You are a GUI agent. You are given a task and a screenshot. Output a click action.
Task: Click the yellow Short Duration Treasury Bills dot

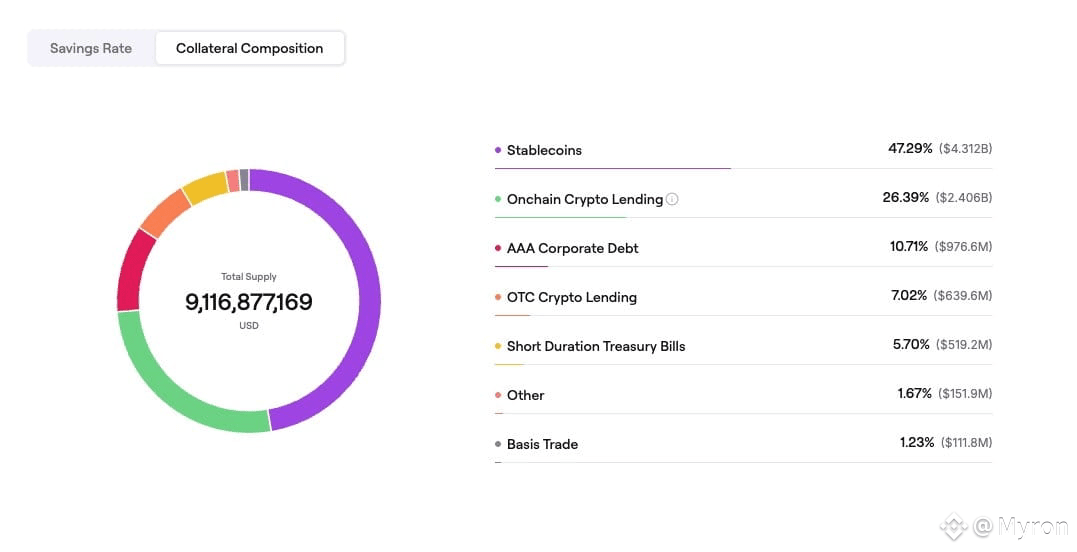tap(498, 346)
